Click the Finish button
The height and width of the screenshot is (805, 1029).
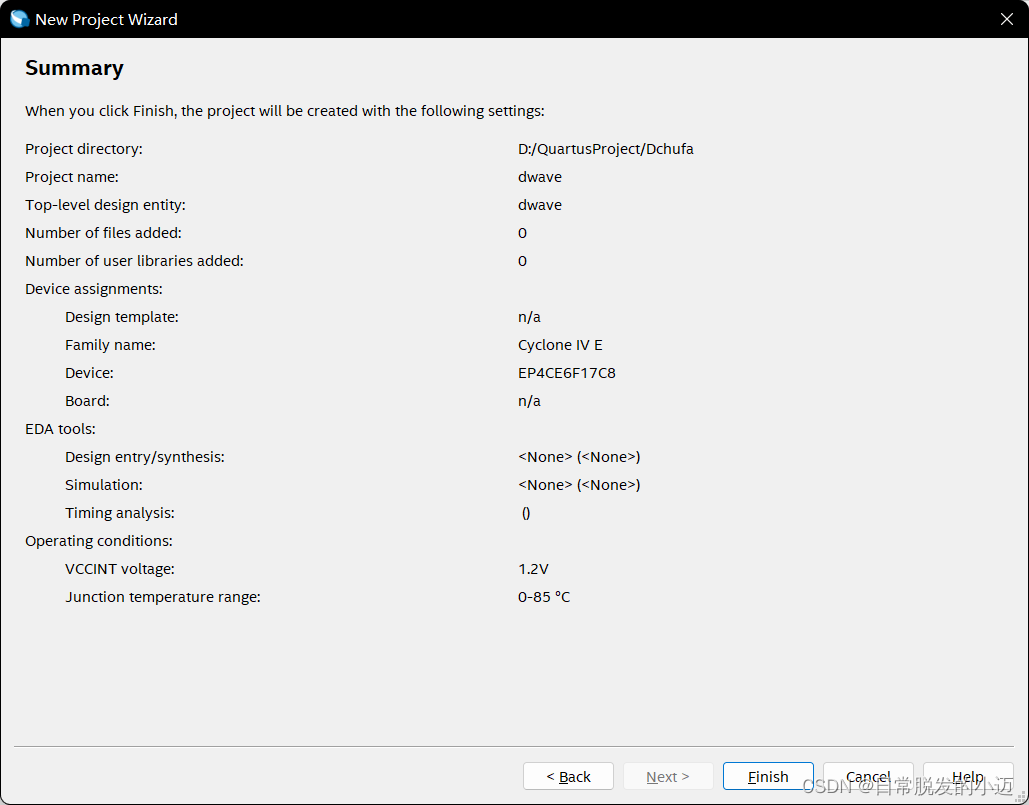click(x=768, y=776)
